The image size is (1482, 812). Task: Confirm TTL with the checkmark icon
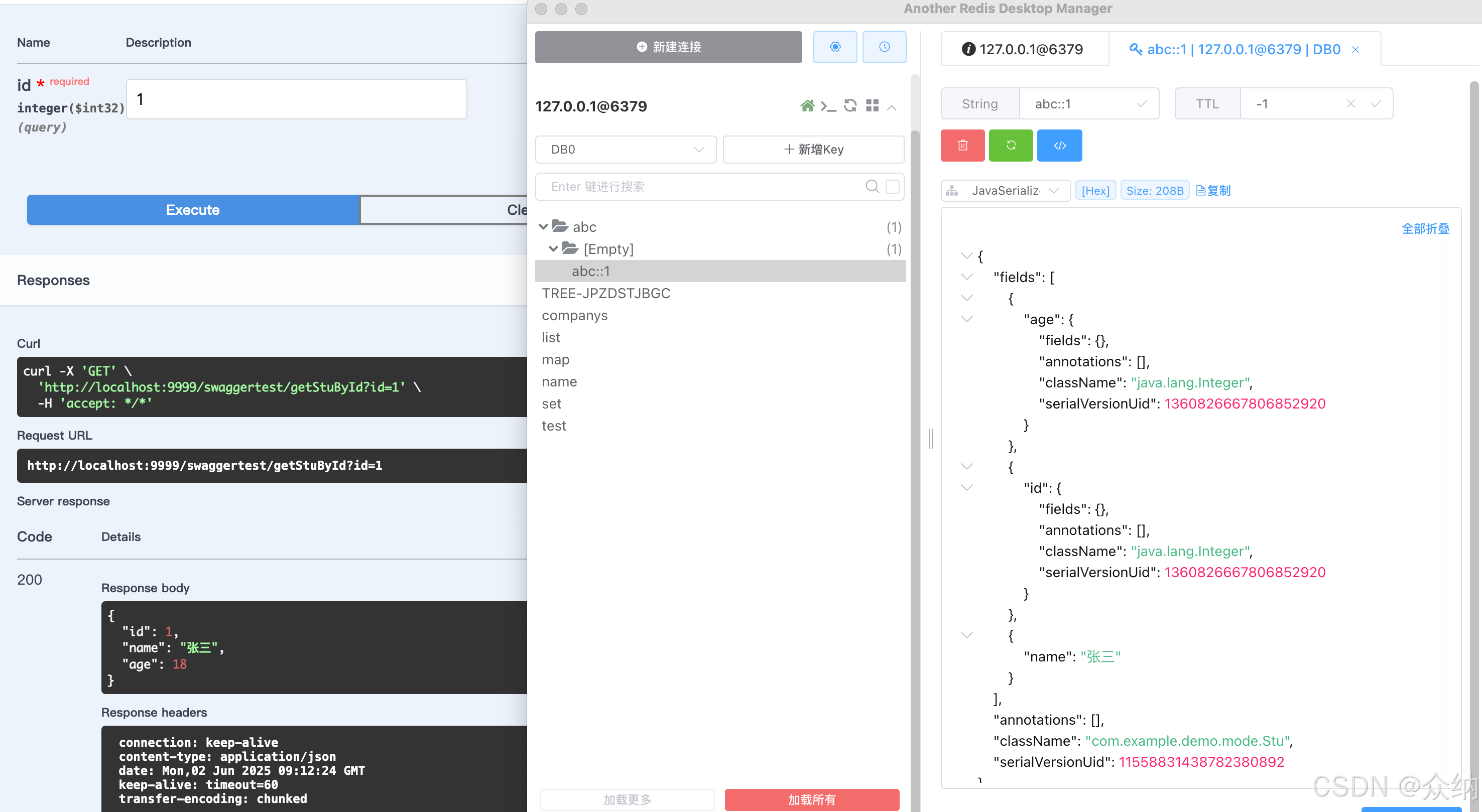[1376, 104]
